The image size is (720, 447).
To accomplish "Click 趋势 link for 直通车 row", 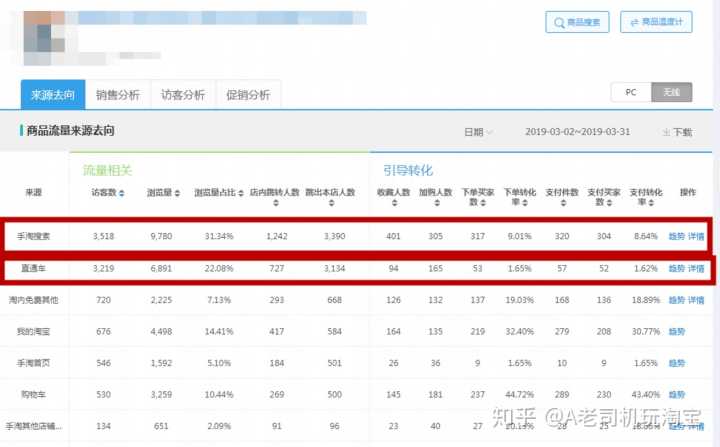I will point(677,268).
